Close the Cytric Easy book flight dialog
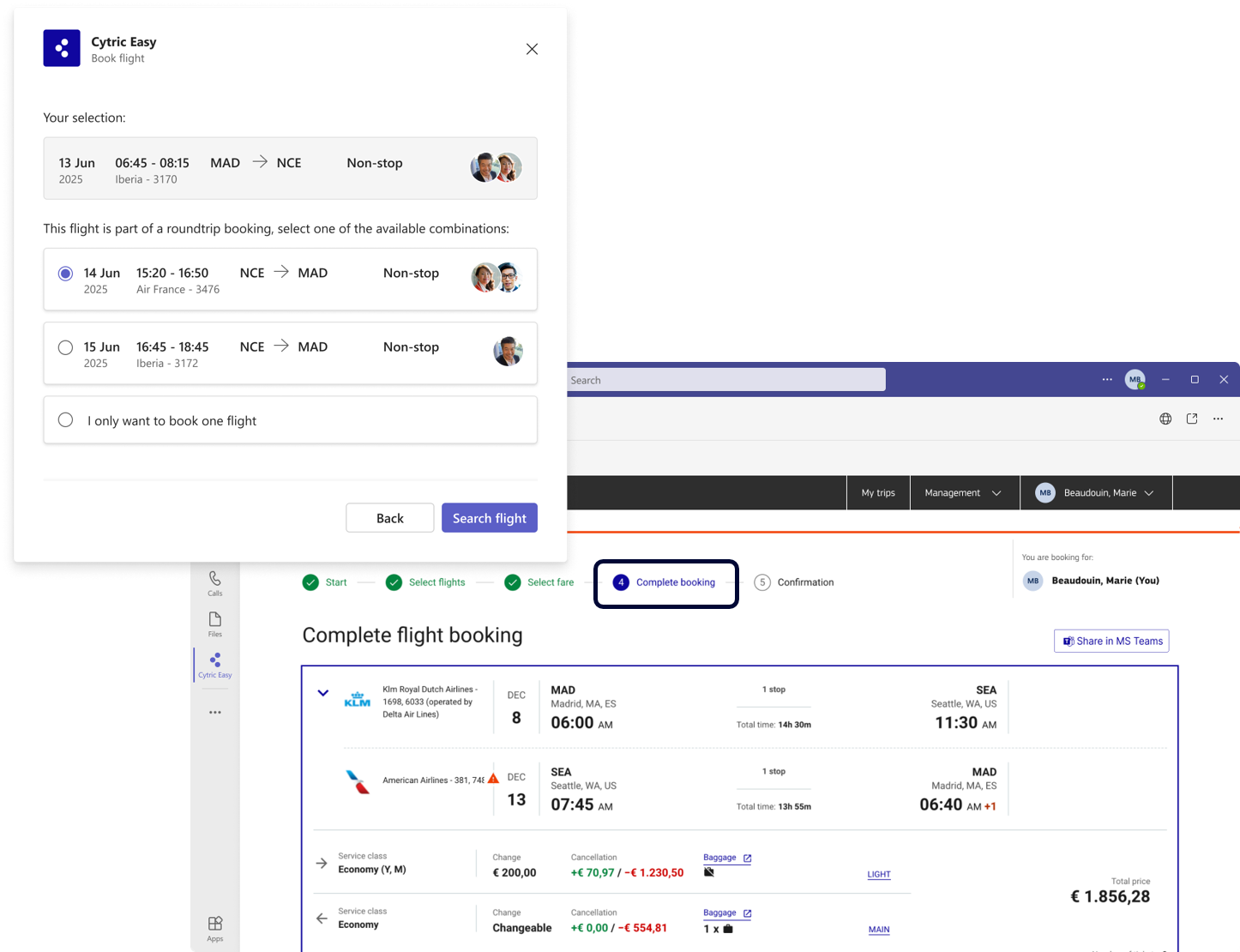 point(532,49)
